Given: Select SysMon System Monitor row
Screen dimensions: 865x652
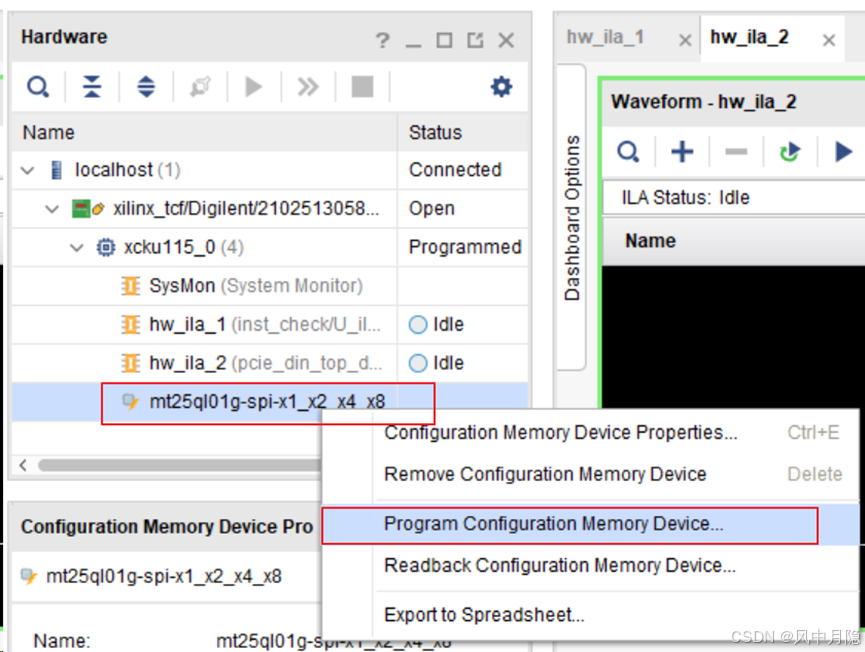Looking at the screenshot, I should point(269,286).
